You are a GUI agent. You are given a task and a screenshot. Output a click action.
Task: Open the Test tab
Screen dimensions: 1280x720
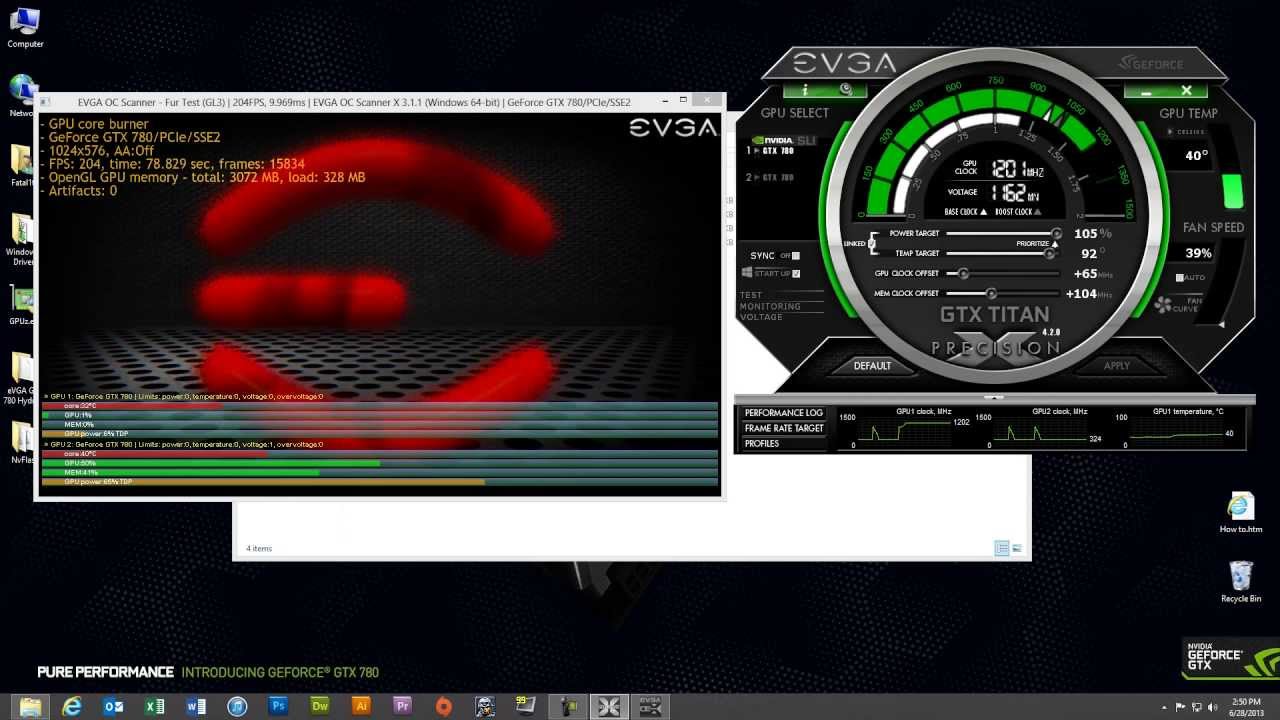751,295
